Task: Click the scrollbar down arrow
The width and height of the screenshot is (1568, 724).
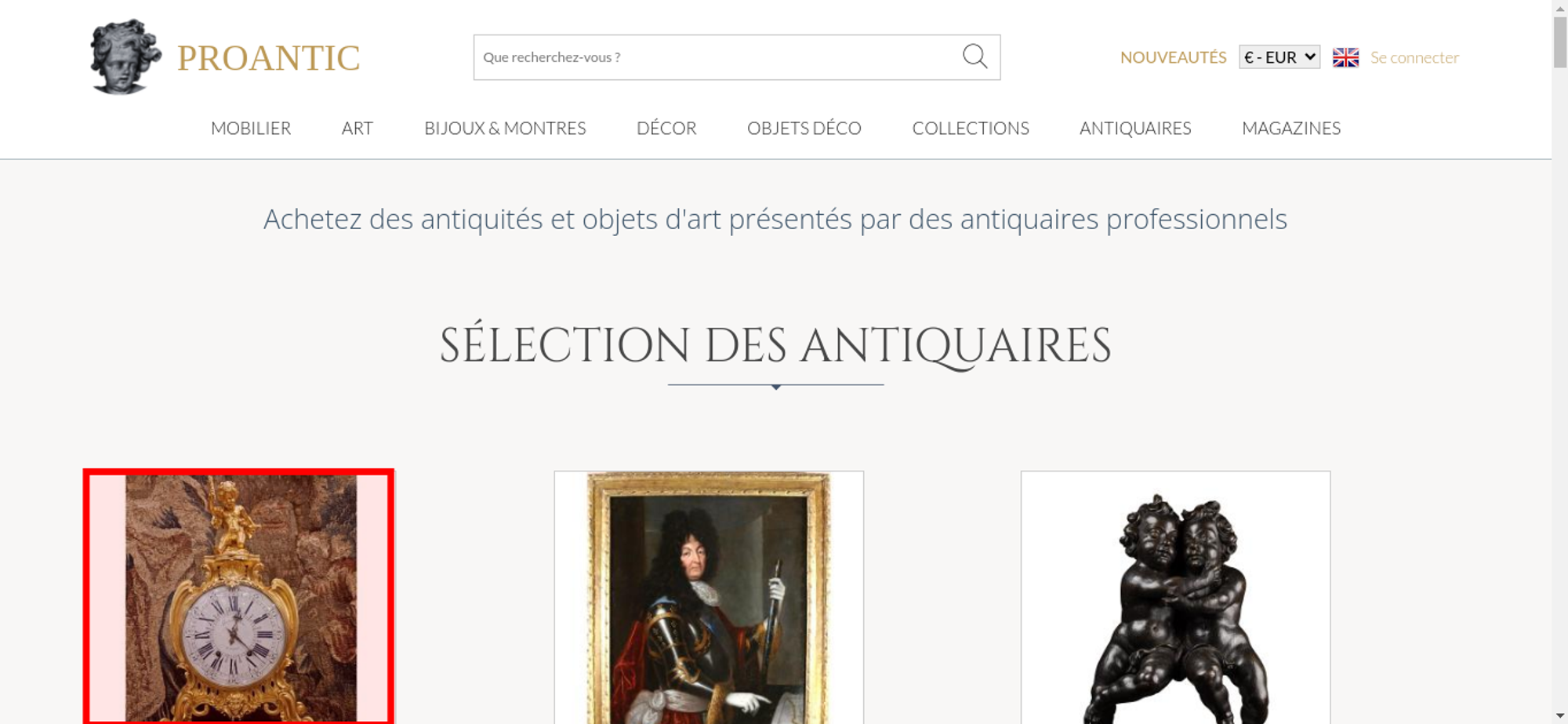Action: [1559, 715]
